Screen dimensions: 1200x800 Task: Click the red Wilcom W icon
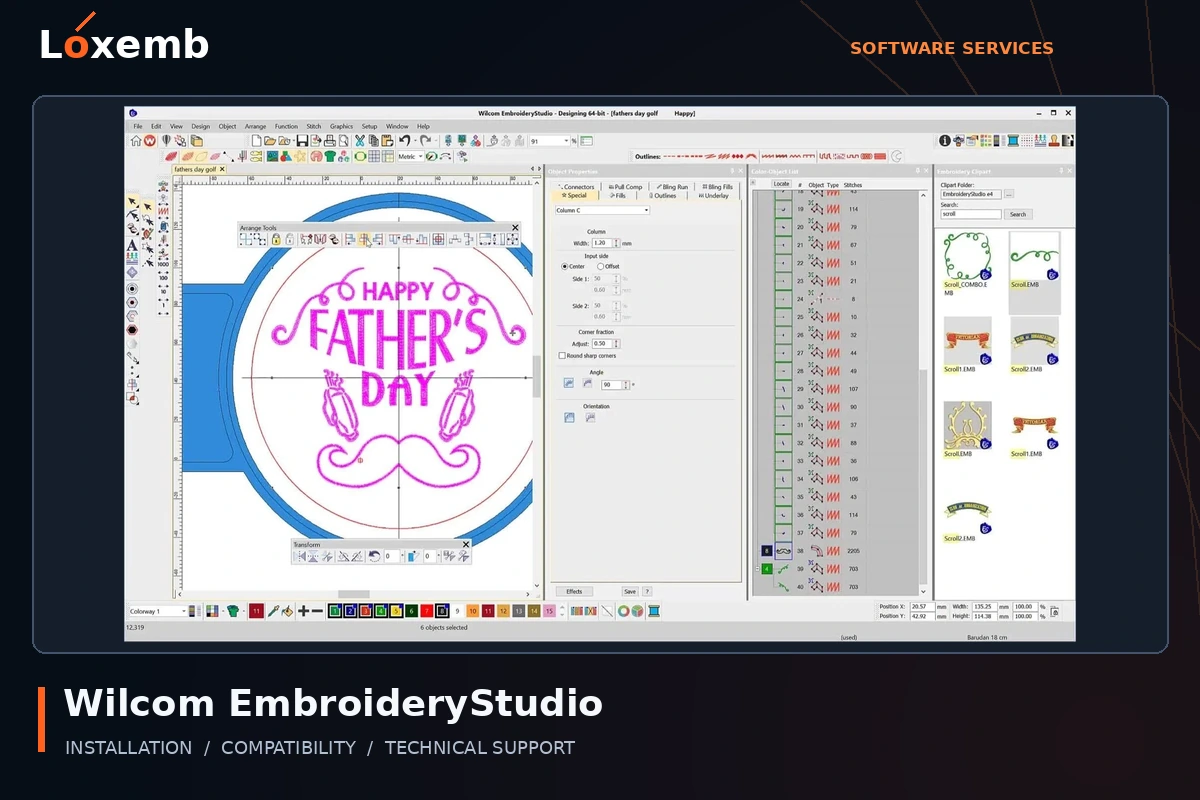click(150, 141)
